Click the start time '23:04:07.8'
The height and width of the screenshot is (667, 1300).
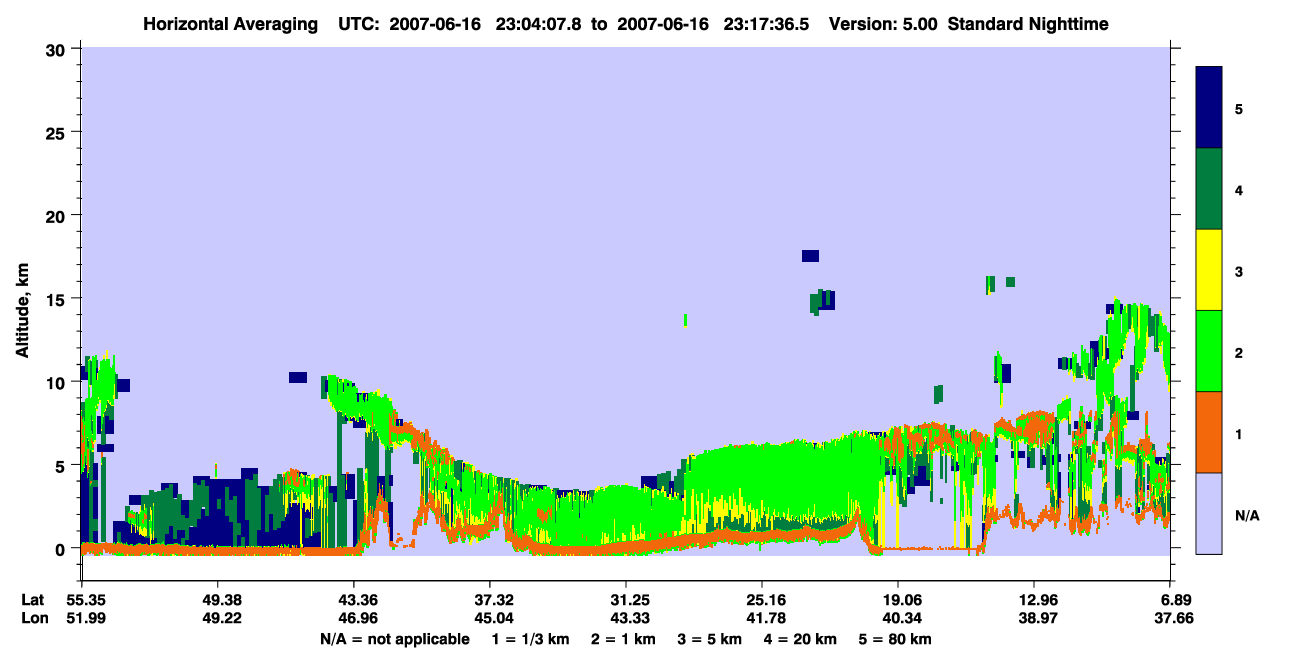click(539, 23)
